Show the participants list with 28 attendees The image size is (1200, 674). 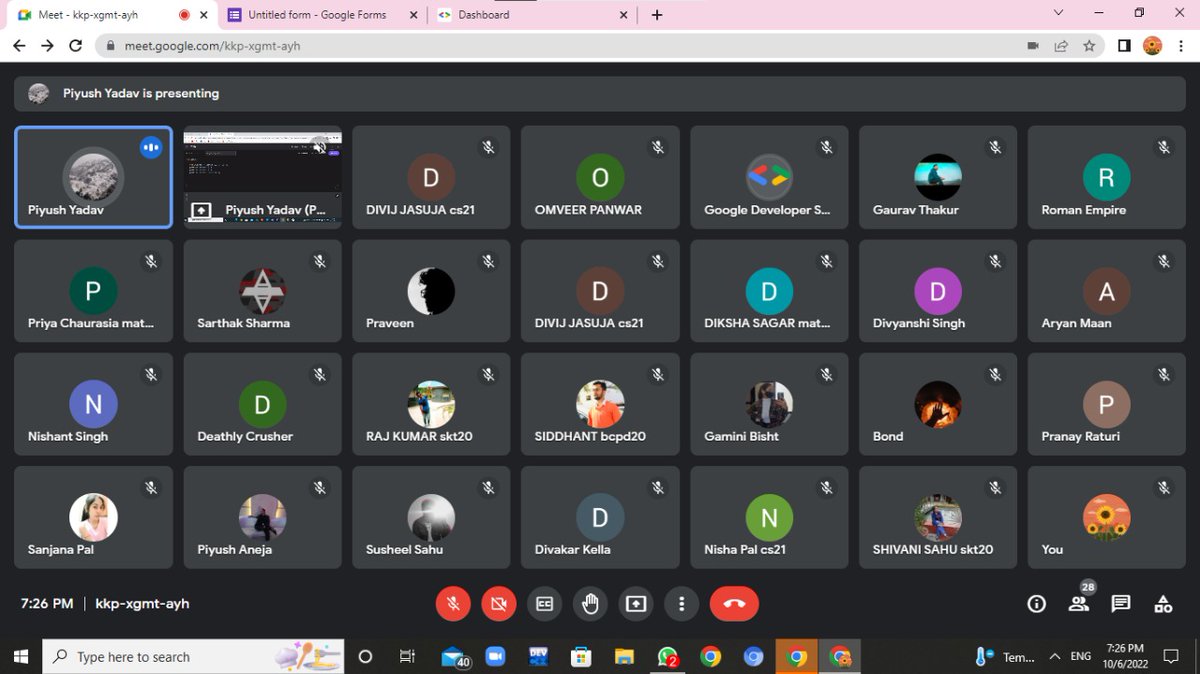[1079, 604]
